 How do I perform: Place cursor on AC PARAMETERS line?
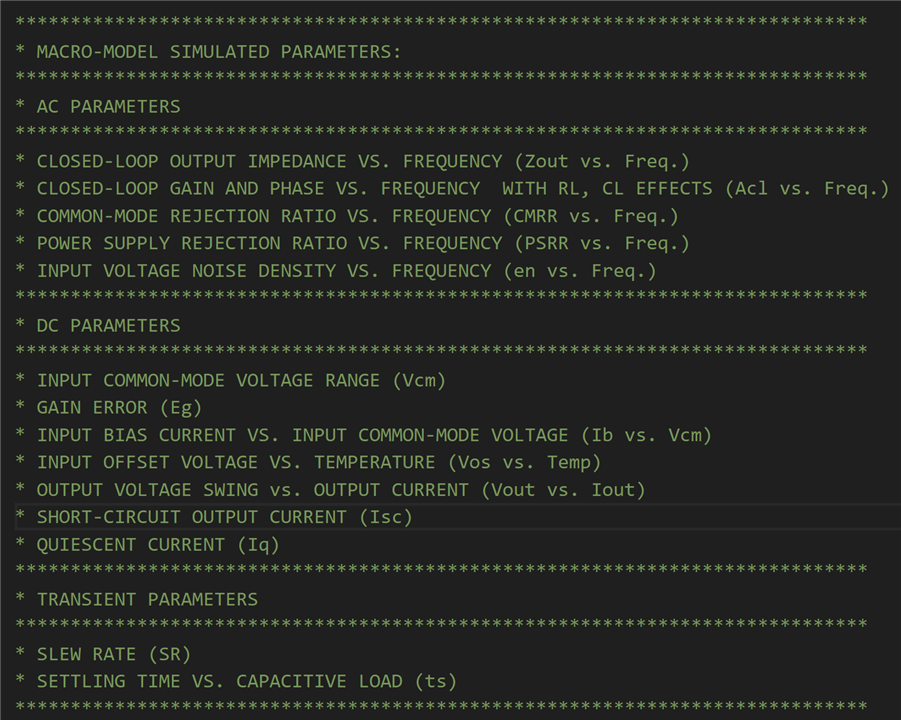[98, 106]
